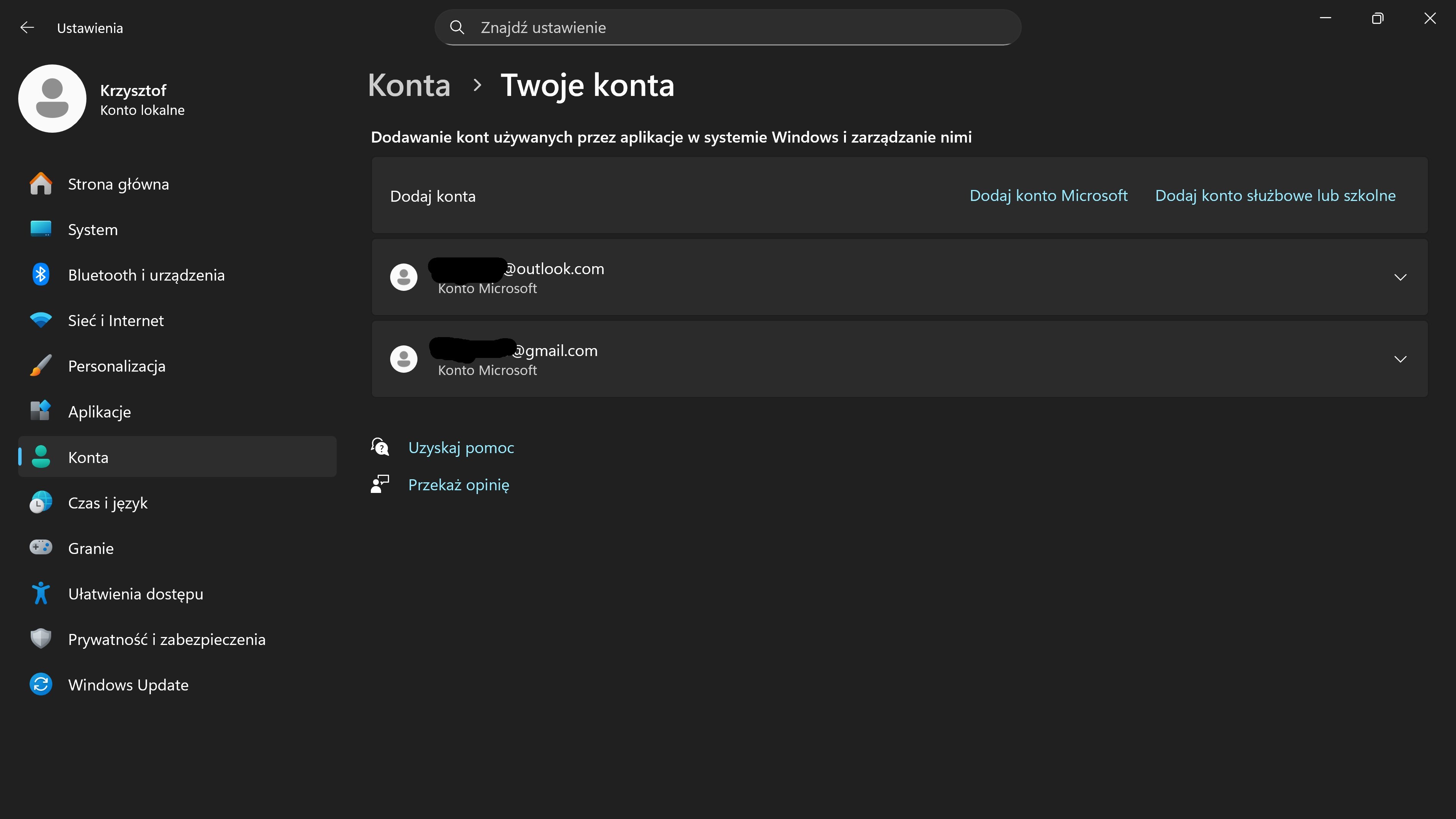Screen dimensions: 1456x819
Task: Click the paintbrush Personalizacja icon
Action: tap(41, 366)
